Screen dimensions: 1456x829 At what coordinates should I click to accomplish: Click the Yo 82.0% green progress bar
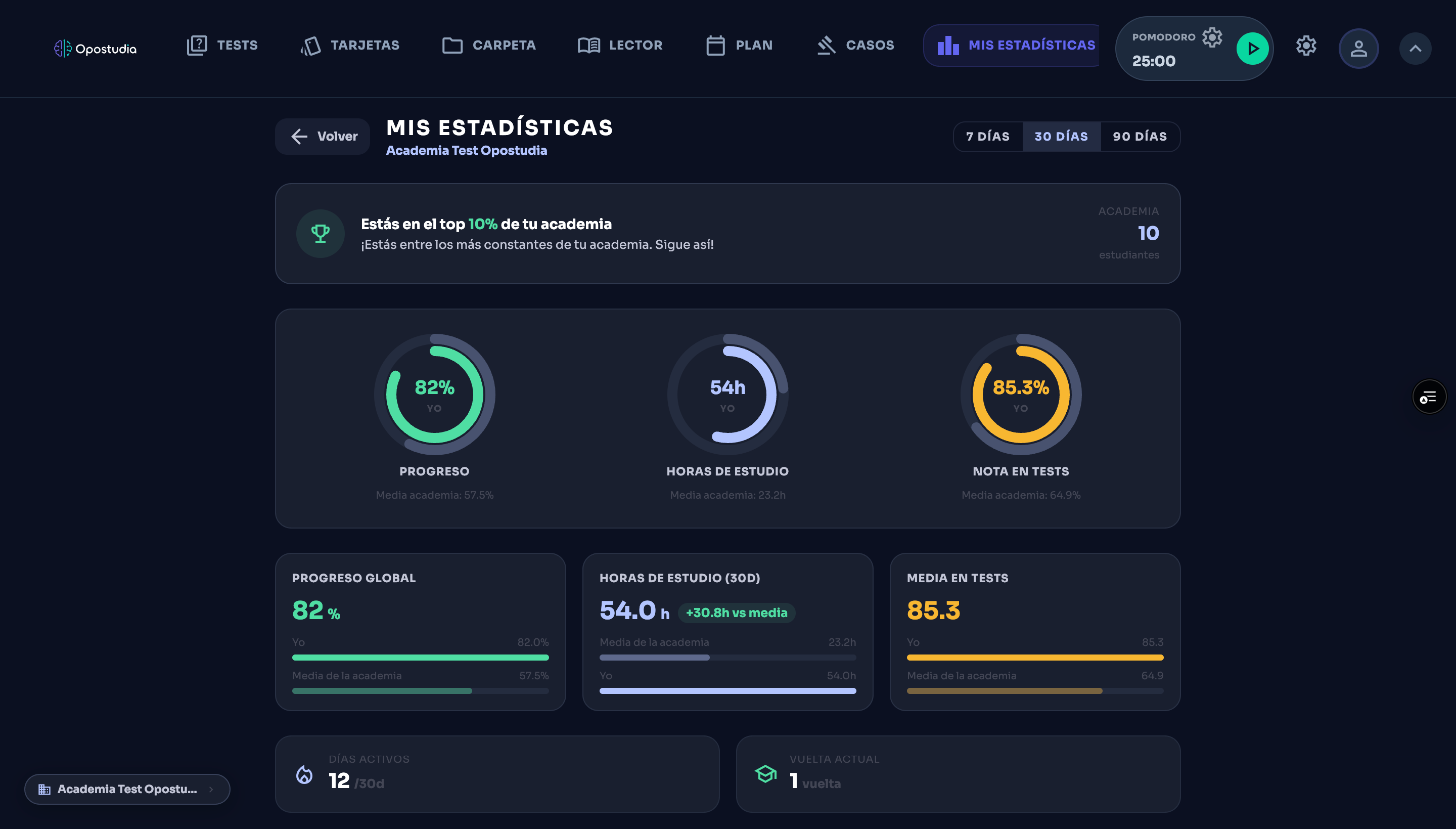(421, 658)
